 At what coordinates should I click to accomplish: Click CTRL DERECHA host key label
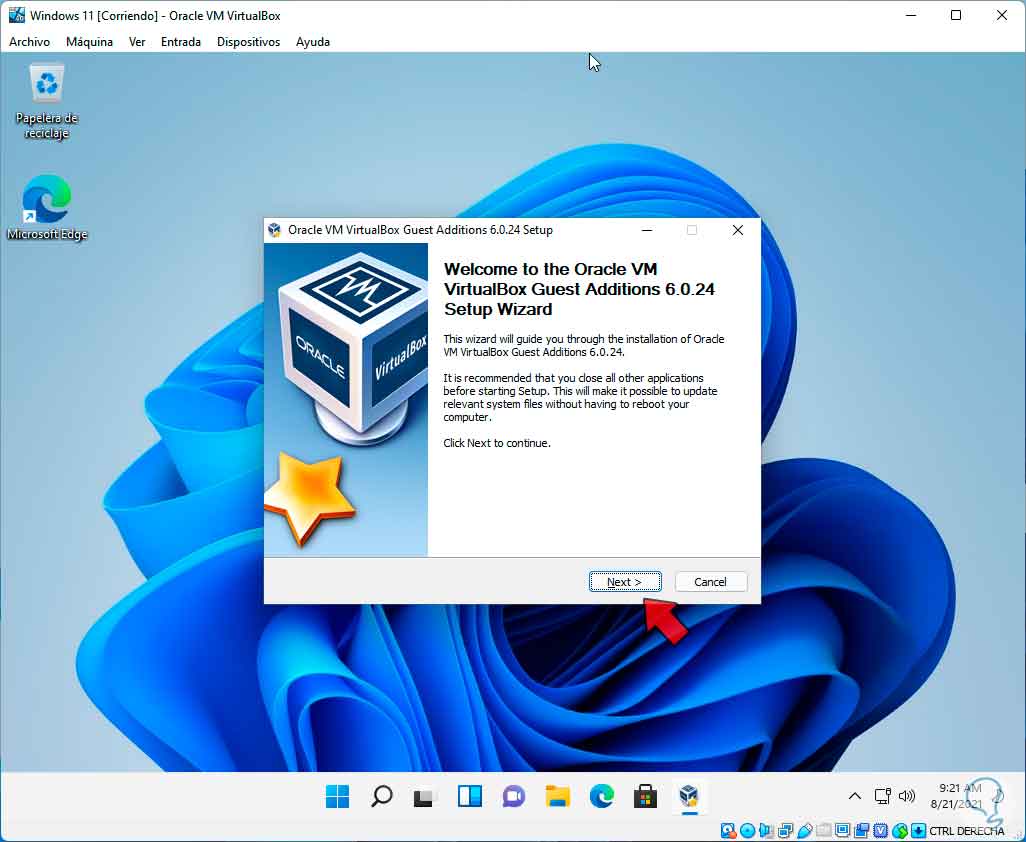point(966,831)
